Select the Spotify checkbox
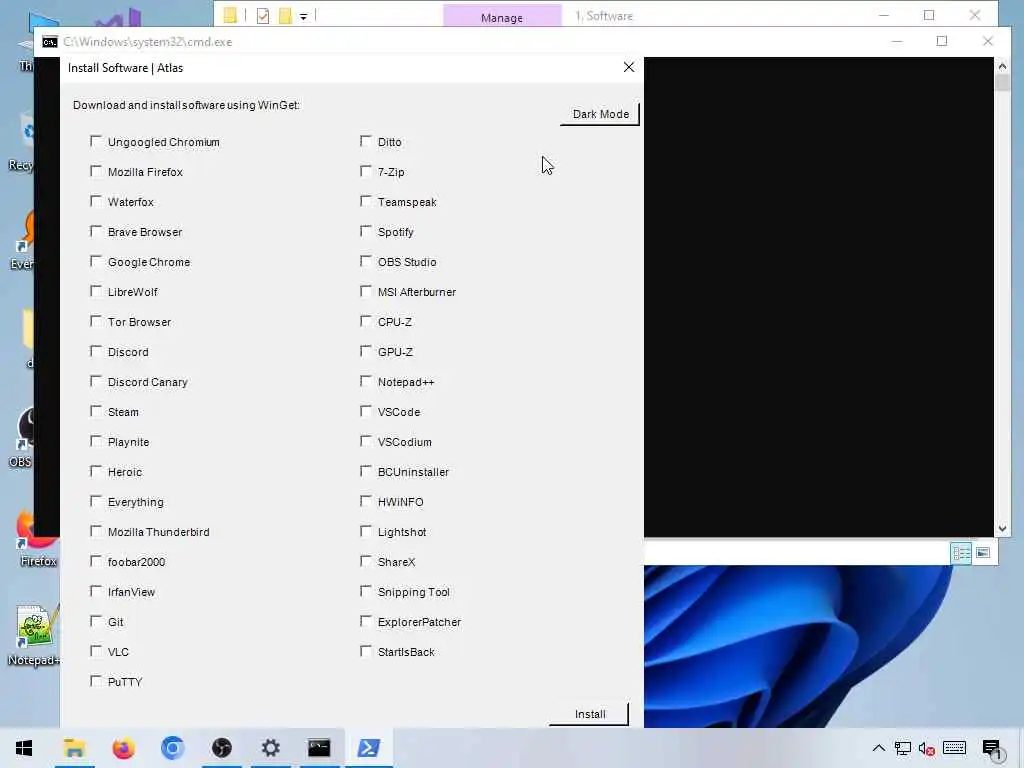This screenshot has height=768, width=1024. (x=366, y=231)
